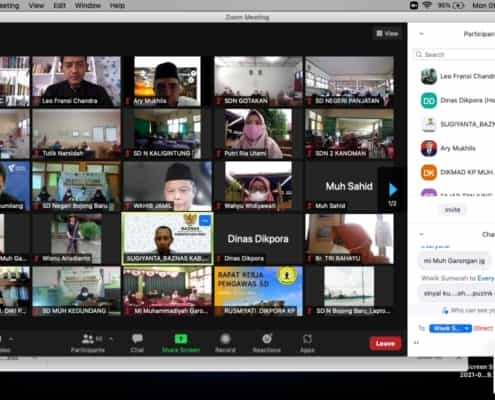The image size is (495, 400).
Task: Collapse the Participants panel with its chevron
Action: [x=421, y=34]
